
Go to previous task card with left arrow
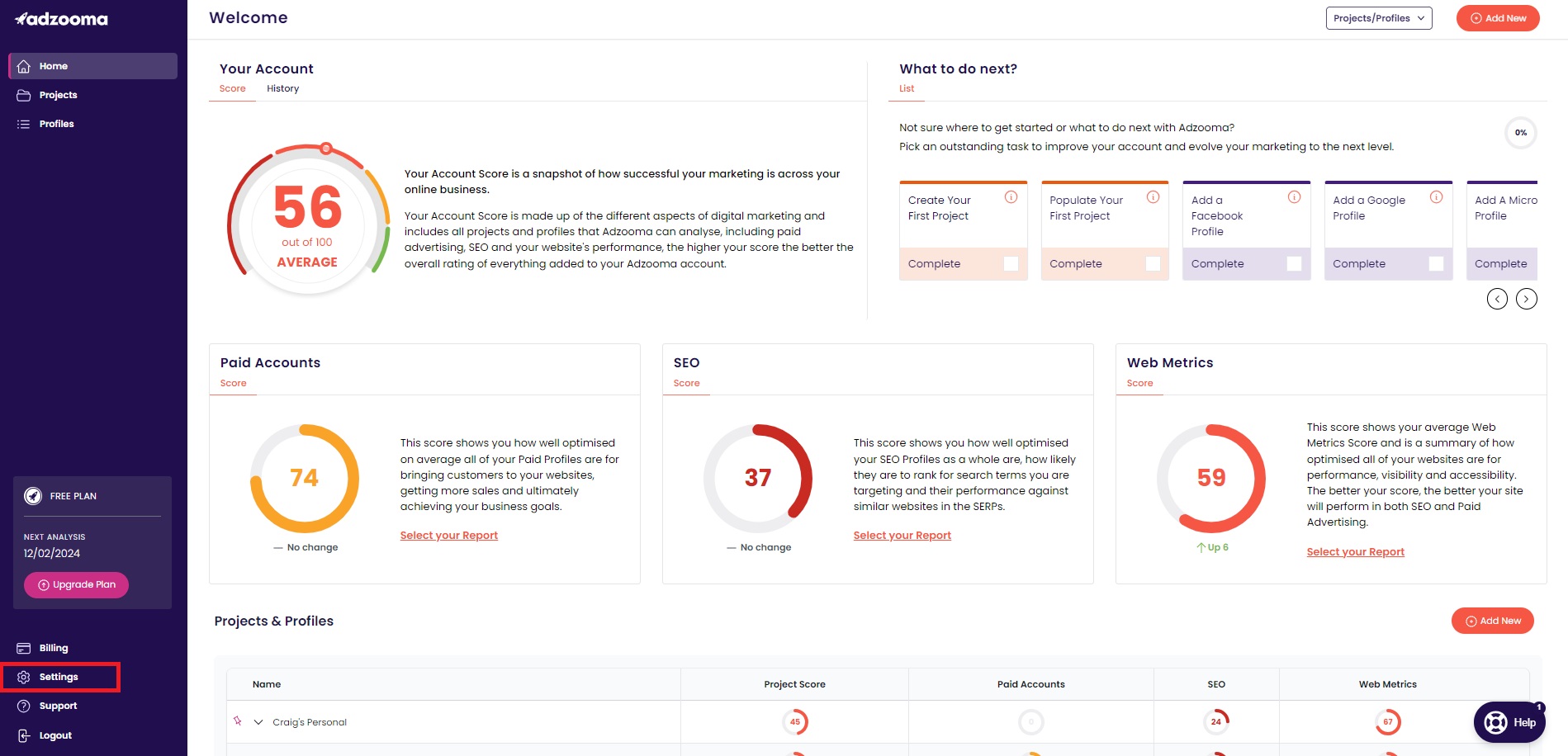[x=1497, y=299]
